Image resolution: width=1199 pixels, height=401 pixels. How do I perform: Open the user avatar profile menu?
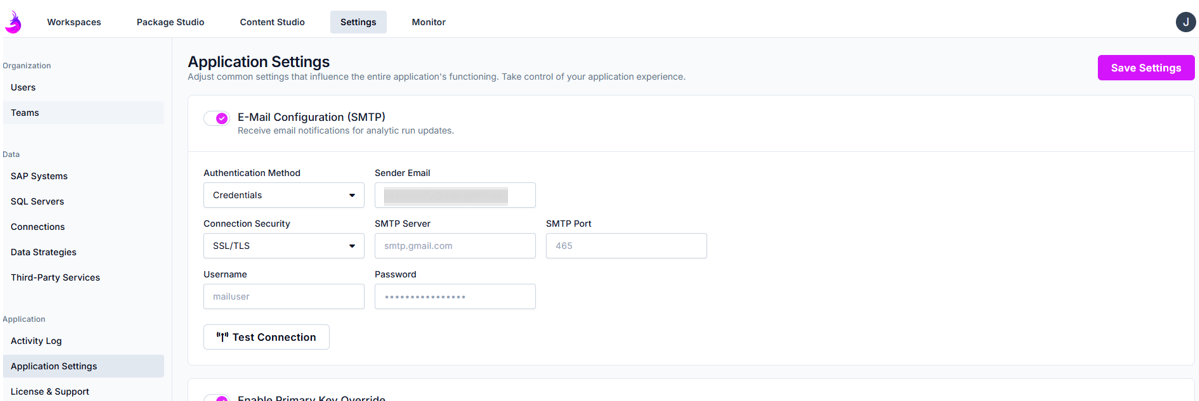click(1185, 22)
